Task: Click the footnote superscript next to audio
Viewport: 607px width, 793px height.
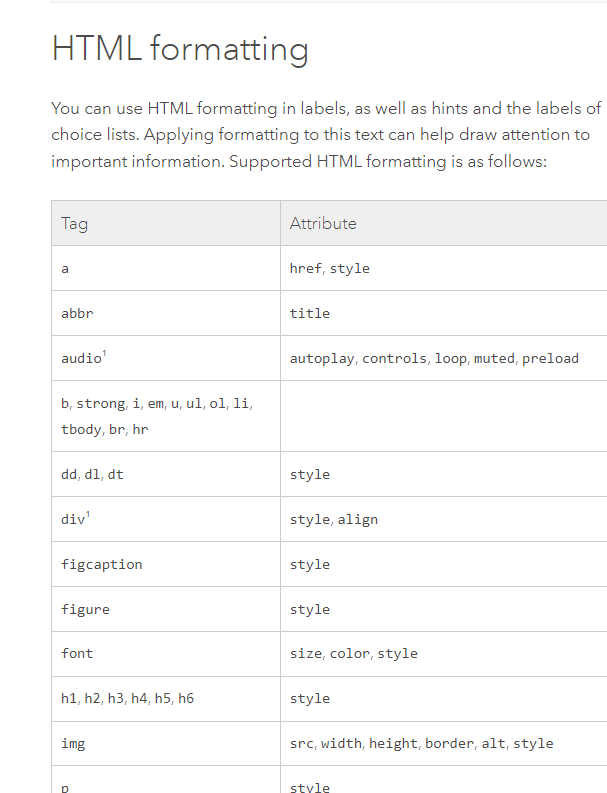Action: [106, 353]
